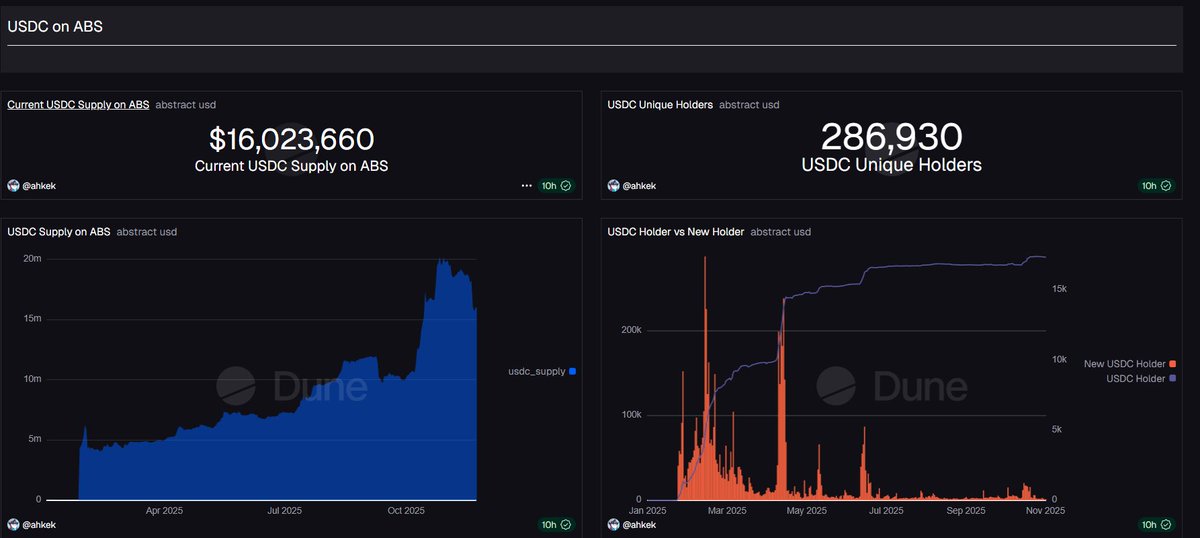Click abstract usd tag beside Current USDC Supply title

tap(186, 104)
